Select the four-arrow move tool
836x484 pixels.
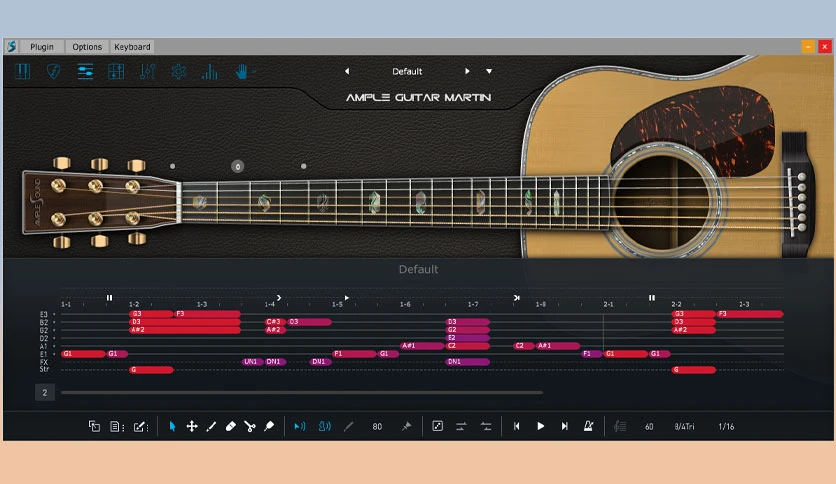[192, 426]
